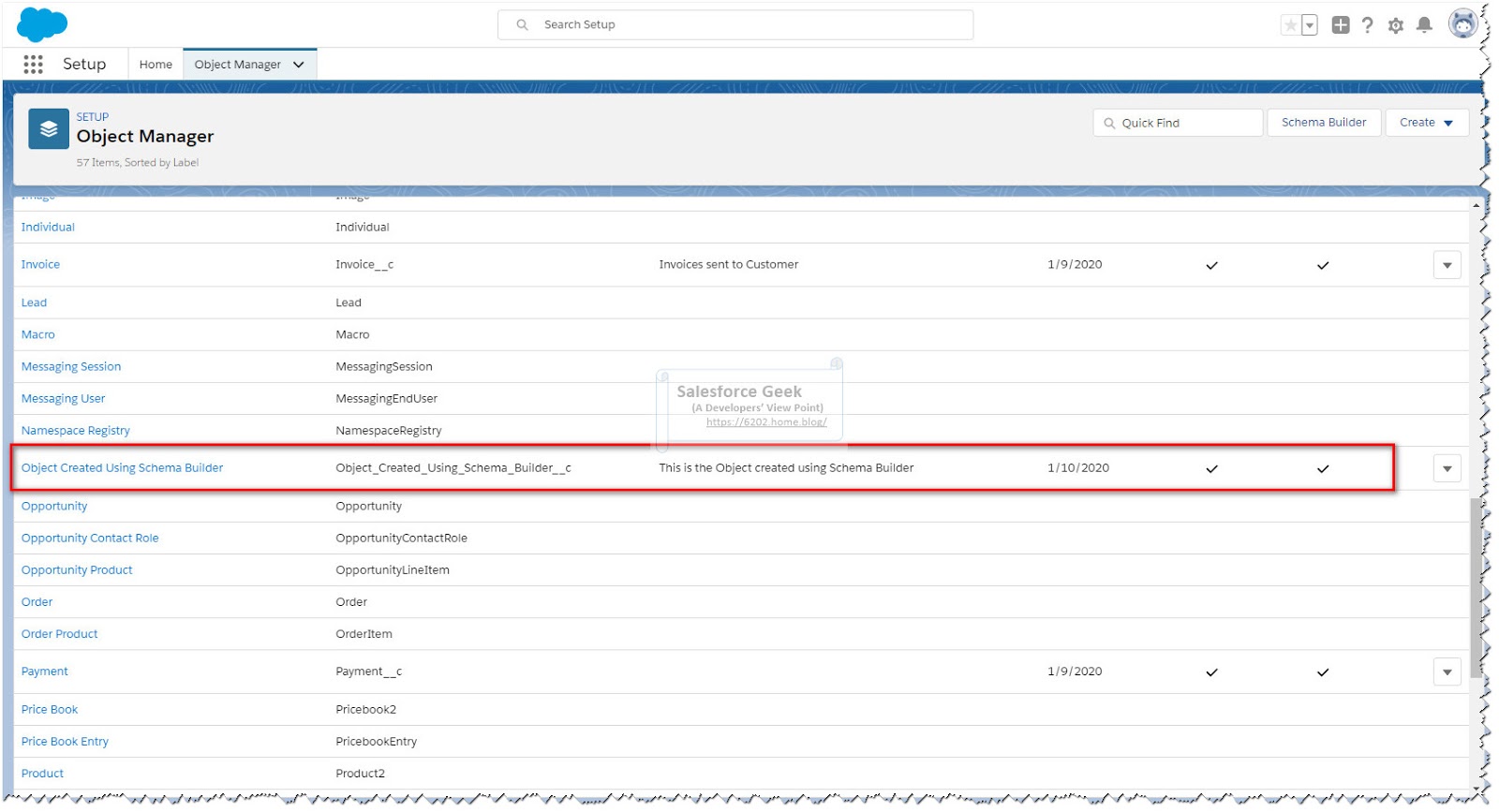Expand the Create dropdown button
This screenshot has height=812, width=1499.
coord(1427,123)
